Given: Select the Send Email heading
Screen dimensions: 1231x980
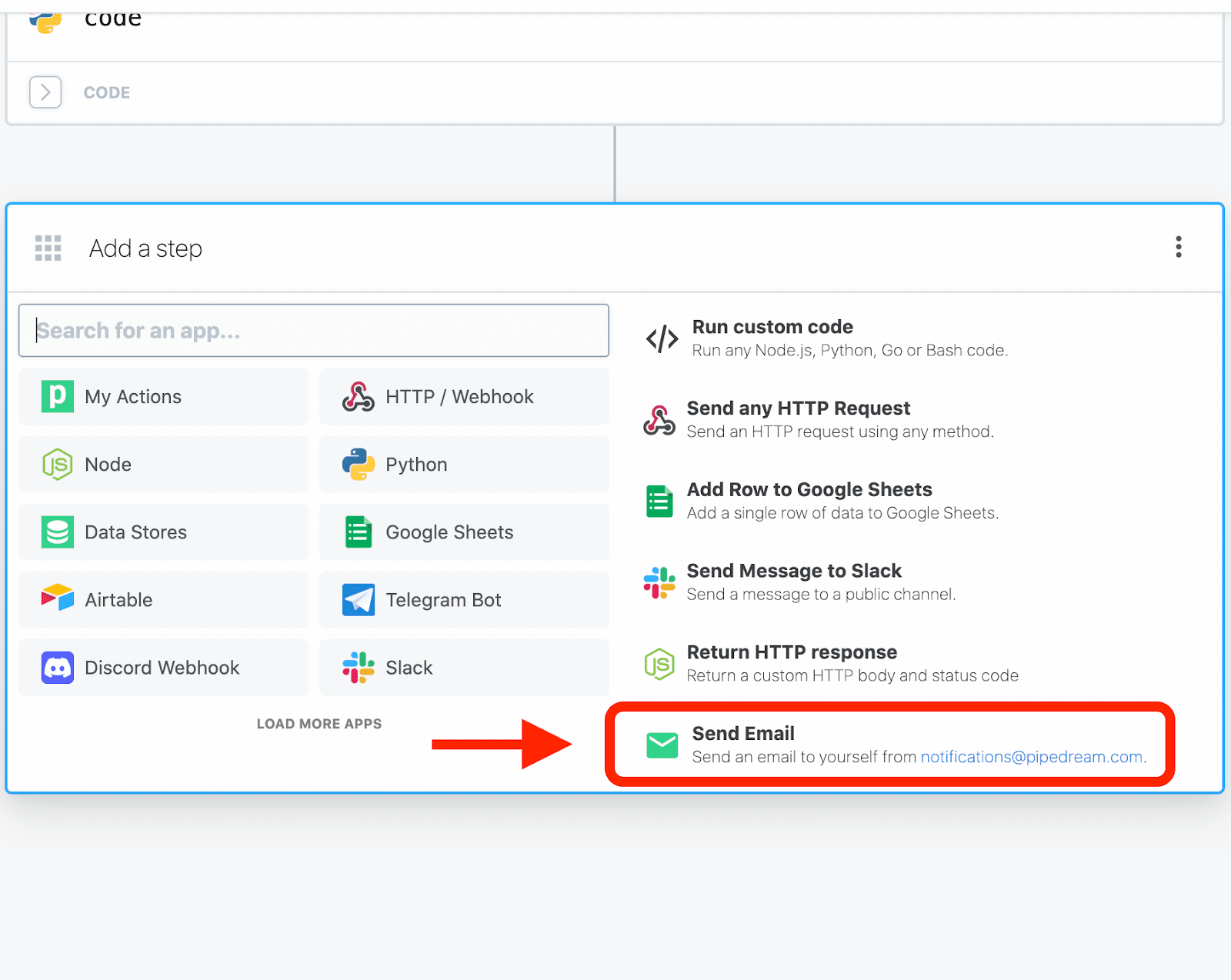Looking at the screenshot, I should 743,734.
